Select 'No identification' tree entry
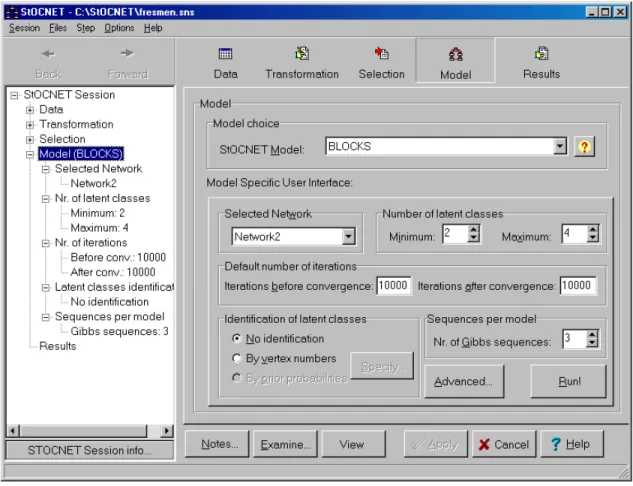The width and height of the screenshot is (633, 486). point(109,302)
